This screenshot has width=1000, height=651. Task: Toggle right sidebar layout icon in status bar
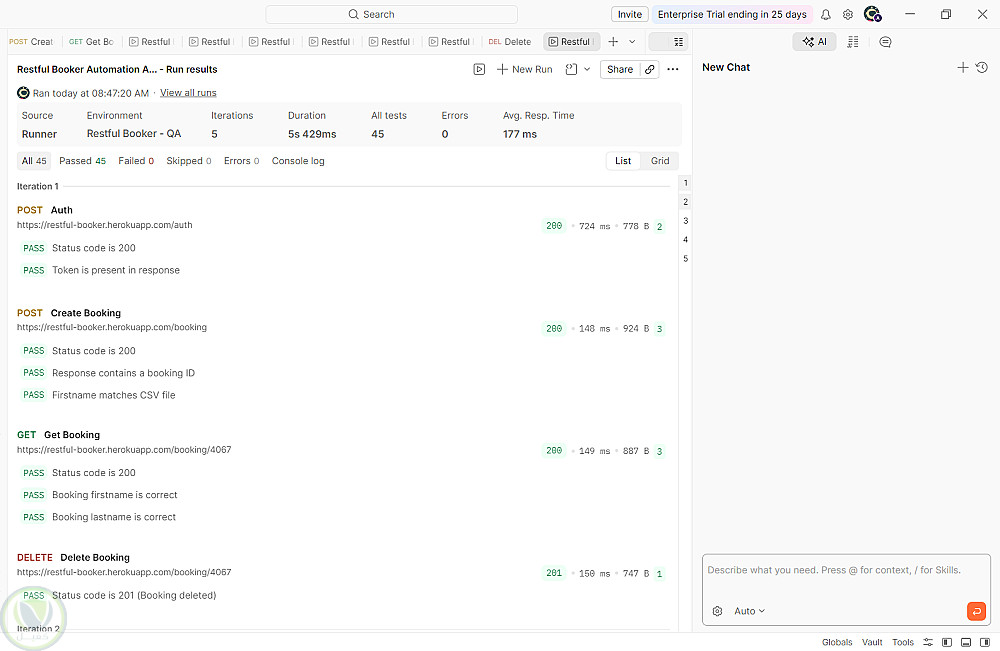(985, 642)
